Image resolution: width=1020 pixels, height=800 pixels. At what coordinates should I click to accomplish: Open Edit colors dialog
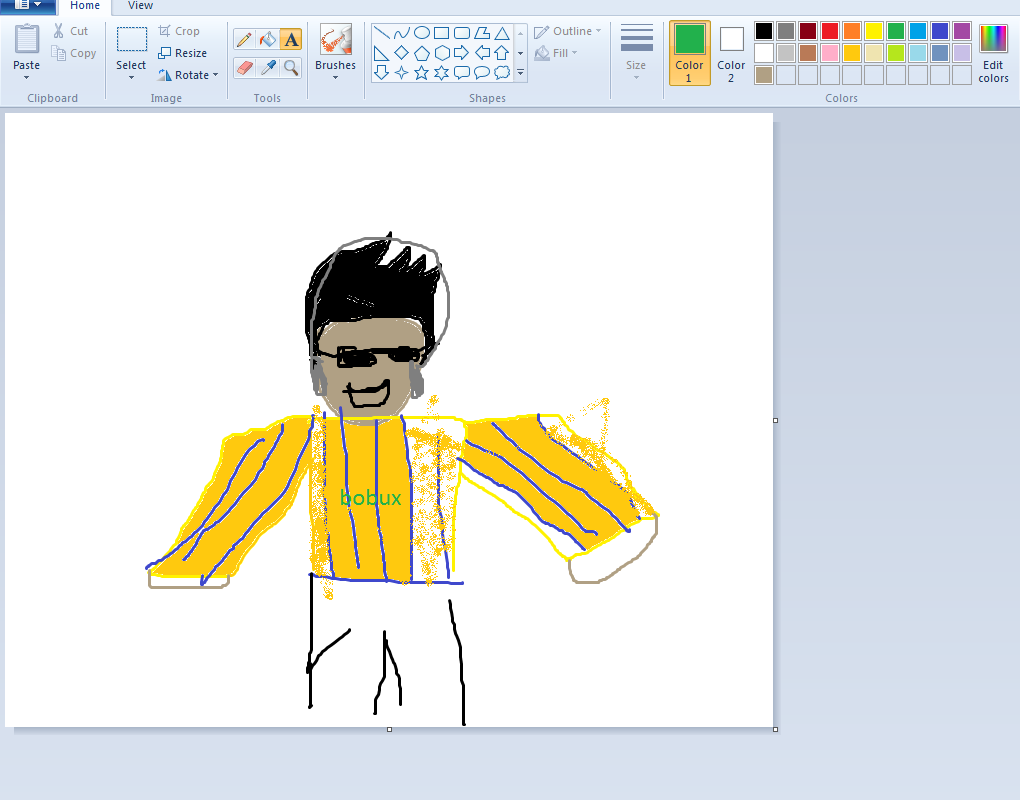pyautogui.click(x=993, y=53)
